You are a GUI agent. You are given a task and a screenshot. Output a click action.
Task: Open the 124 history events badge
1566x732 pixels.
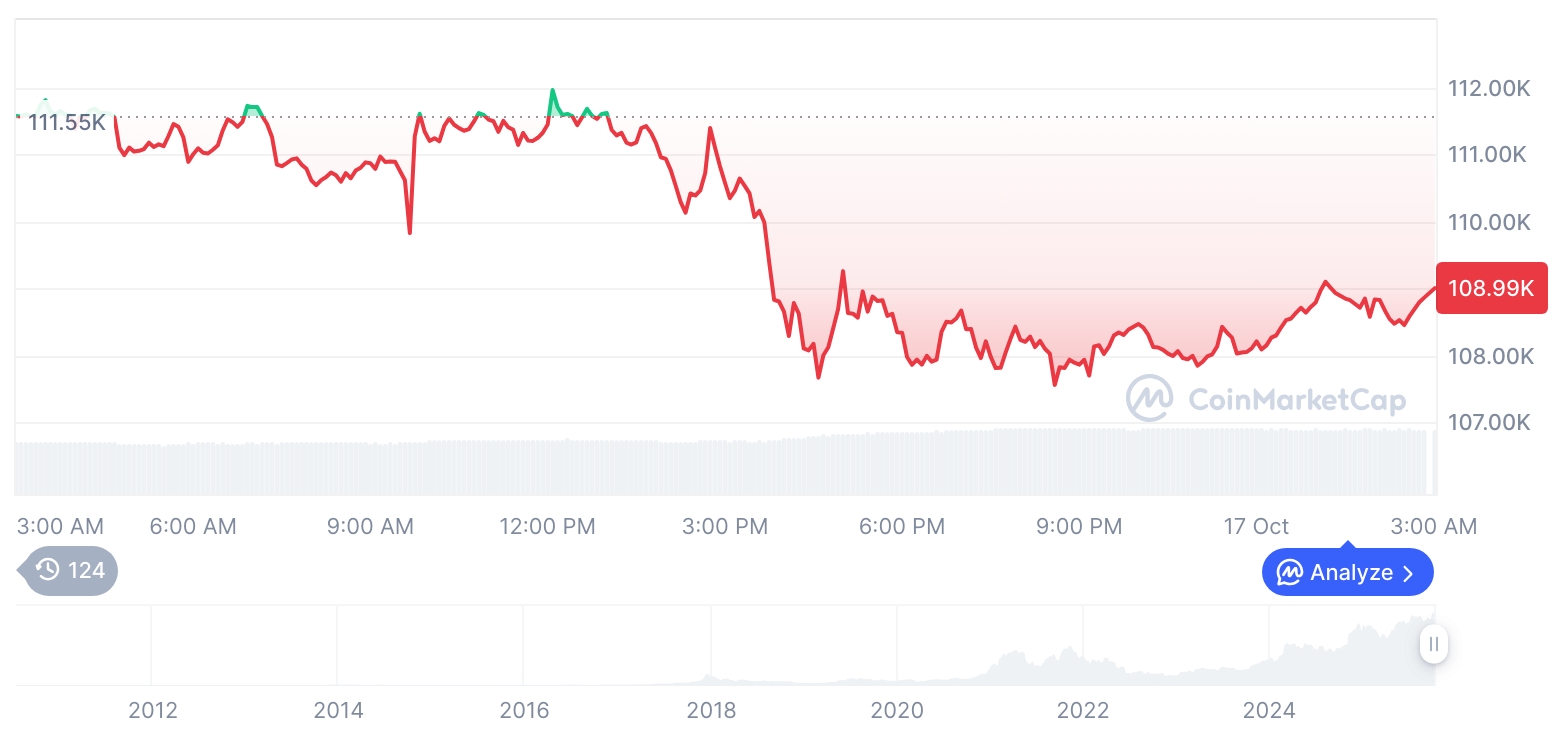click(x=70, y=571)
